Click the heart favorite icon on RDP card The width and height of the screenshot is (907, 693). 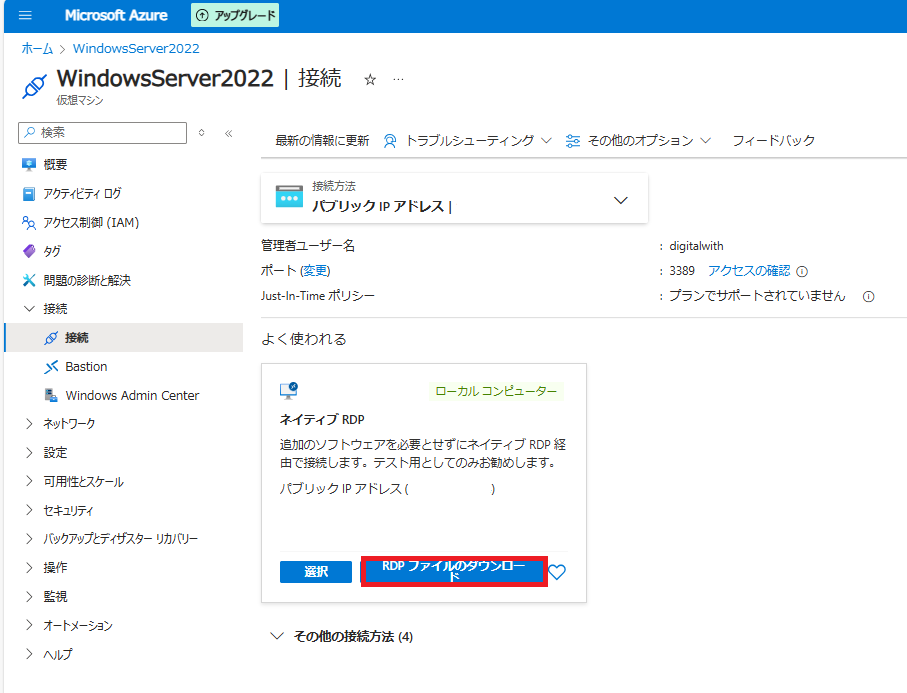click(557, 572)
